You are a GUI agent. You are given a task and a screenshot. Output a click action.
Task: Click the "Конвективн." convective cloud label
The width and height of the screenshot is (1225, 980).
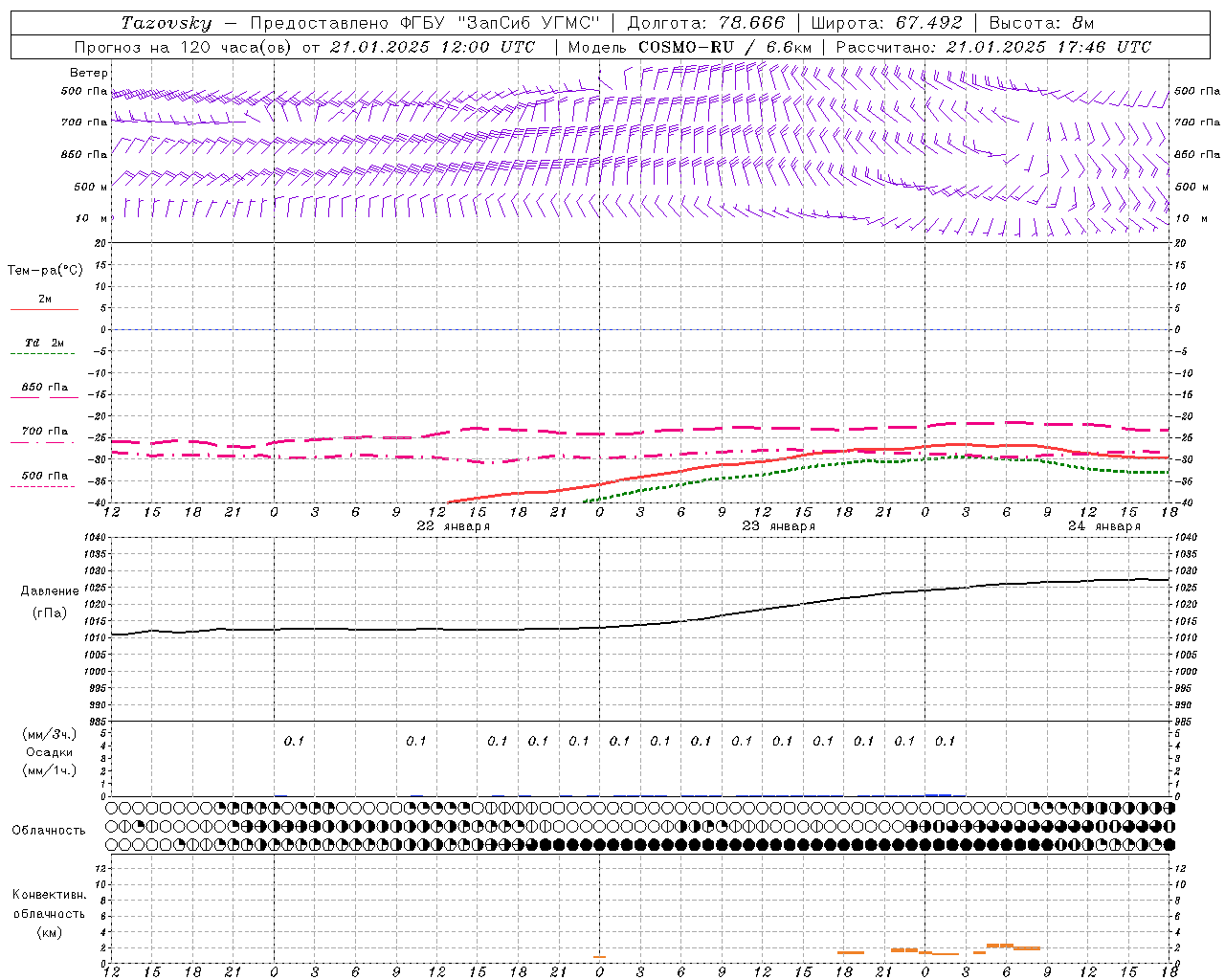[x=49, y=895]
